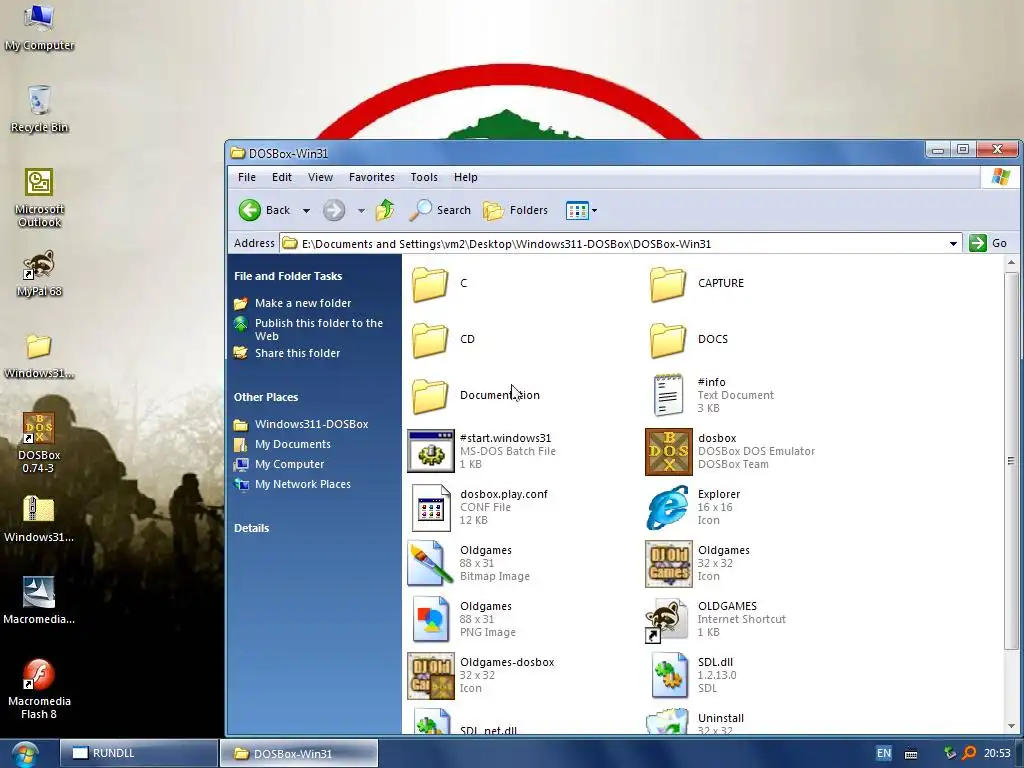Select the MyPal 68 desktop shortcut
The width and height of the screenshot is (1024, 768).
click(x=39, y=273)
